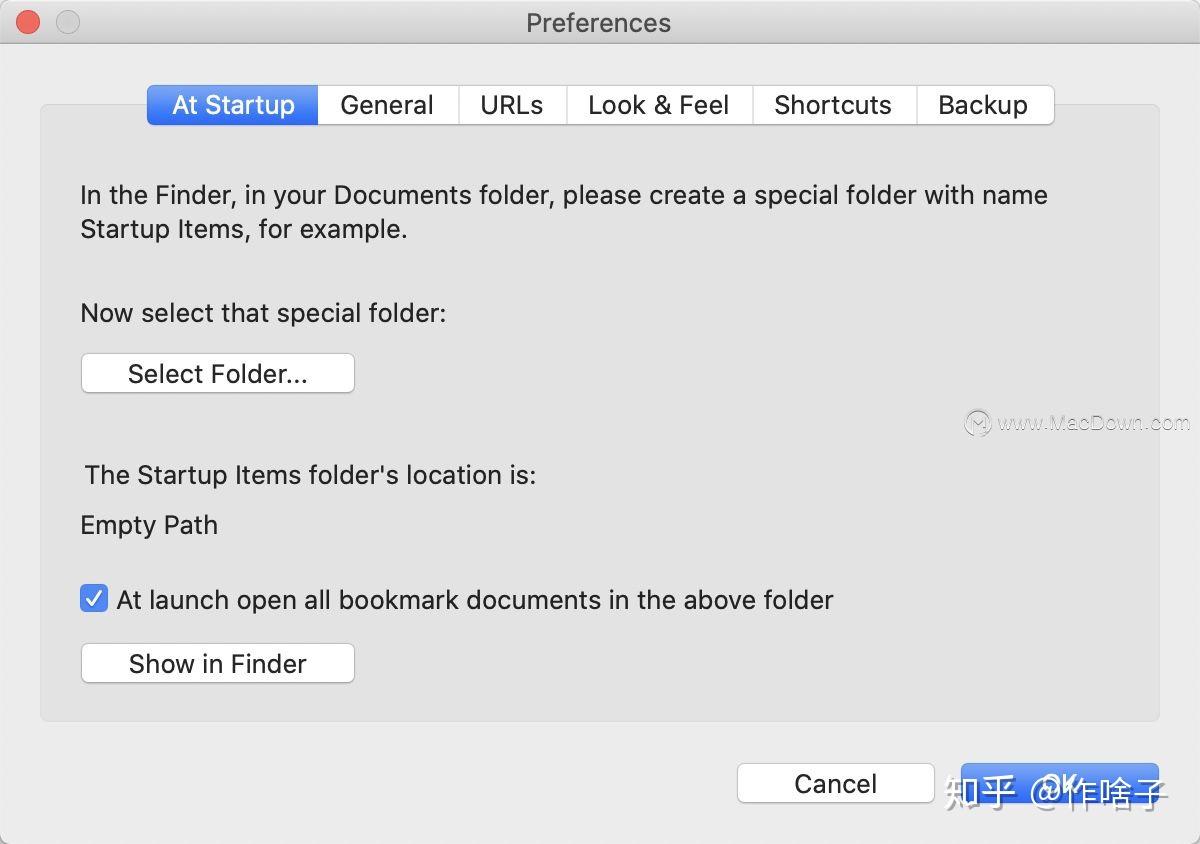Click the Show in Finder button
Viewport: 1200px width, 844px height.
[x=218, y=663]
